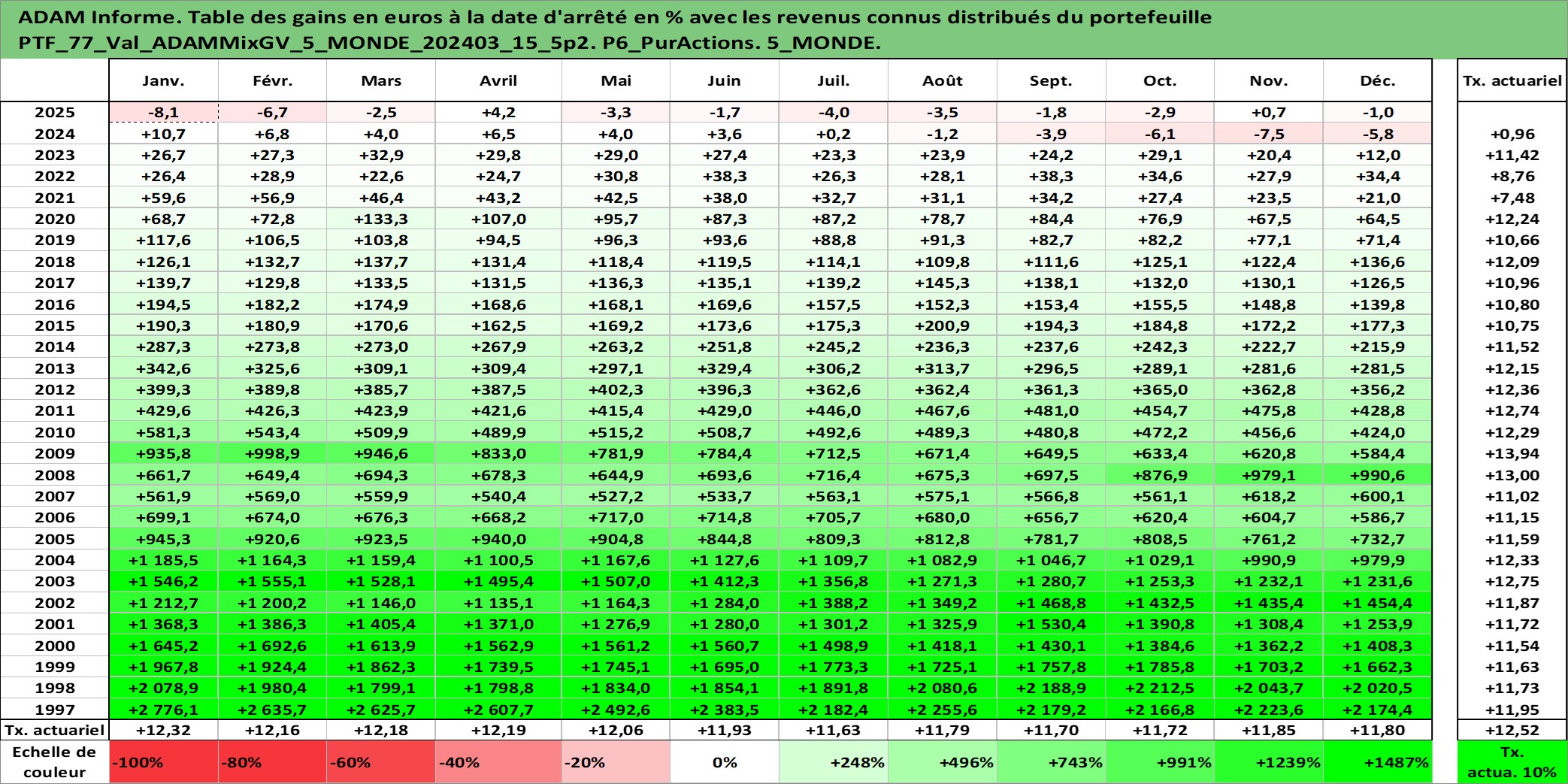Click the 1998 Oct. value +2 212,5
The height and width of the screenshot is (784, 1568).
click(x=1160, y=688)
